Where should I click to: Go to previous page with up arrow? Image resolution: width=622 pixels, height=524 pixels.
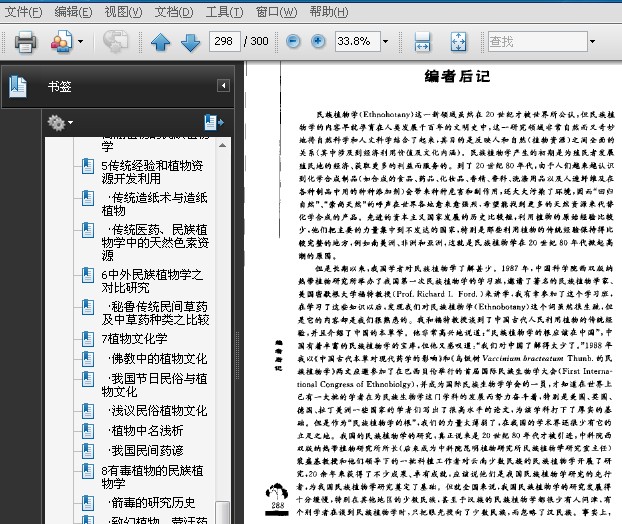160,42
